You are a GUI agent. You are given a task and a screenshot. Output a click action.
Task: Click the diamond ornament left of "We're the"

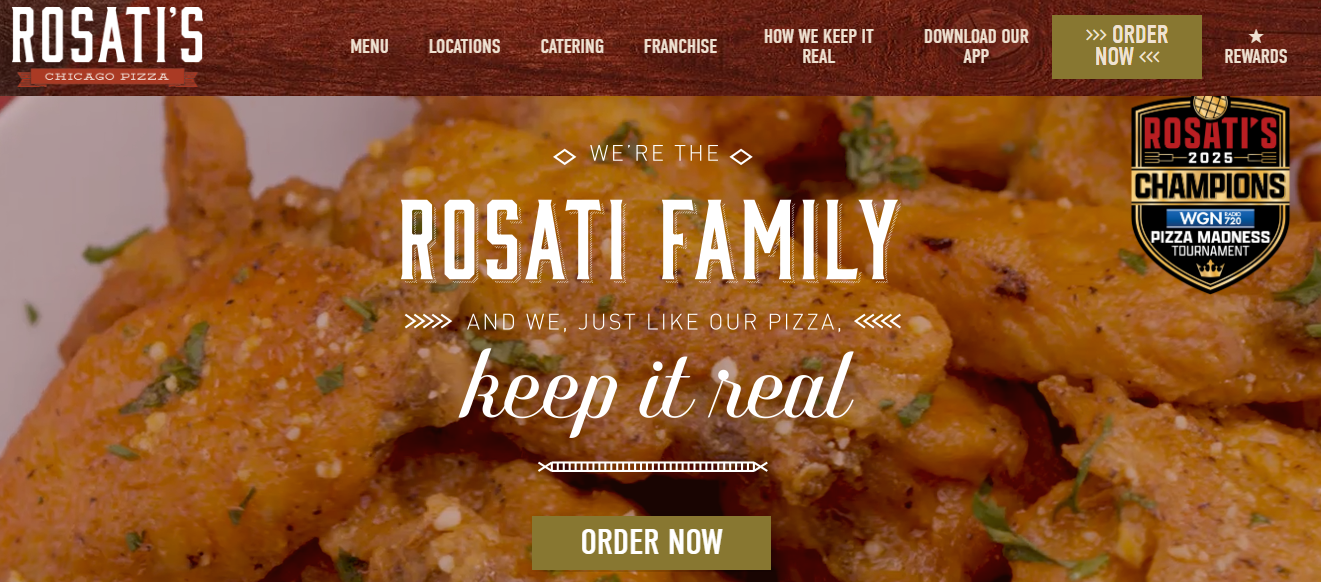pyautogui.click(x=565, y=156)
